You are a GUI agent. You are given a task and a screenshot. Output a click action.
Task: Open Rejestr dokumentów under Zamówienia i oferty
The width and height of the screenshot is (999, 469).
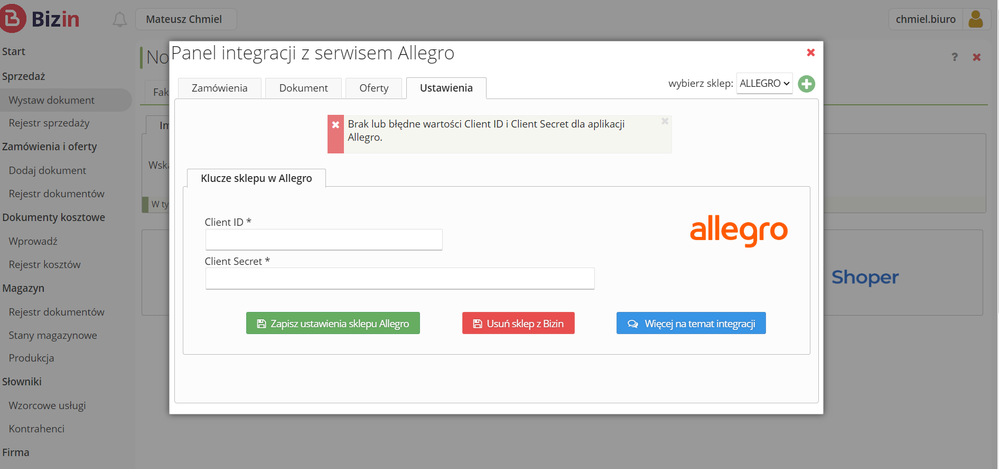tap(56, 194)
